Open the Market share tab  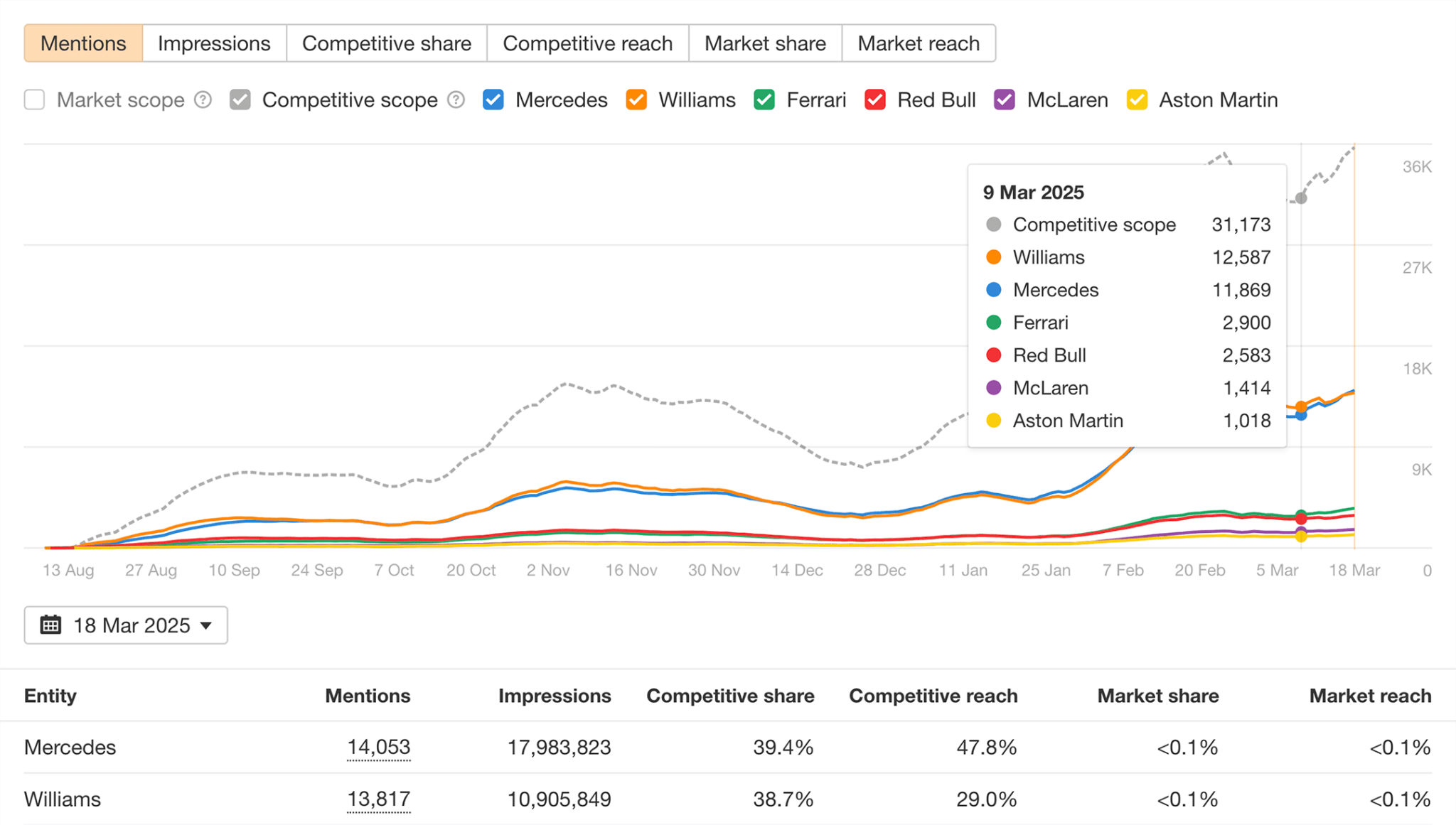click(764, 43)
